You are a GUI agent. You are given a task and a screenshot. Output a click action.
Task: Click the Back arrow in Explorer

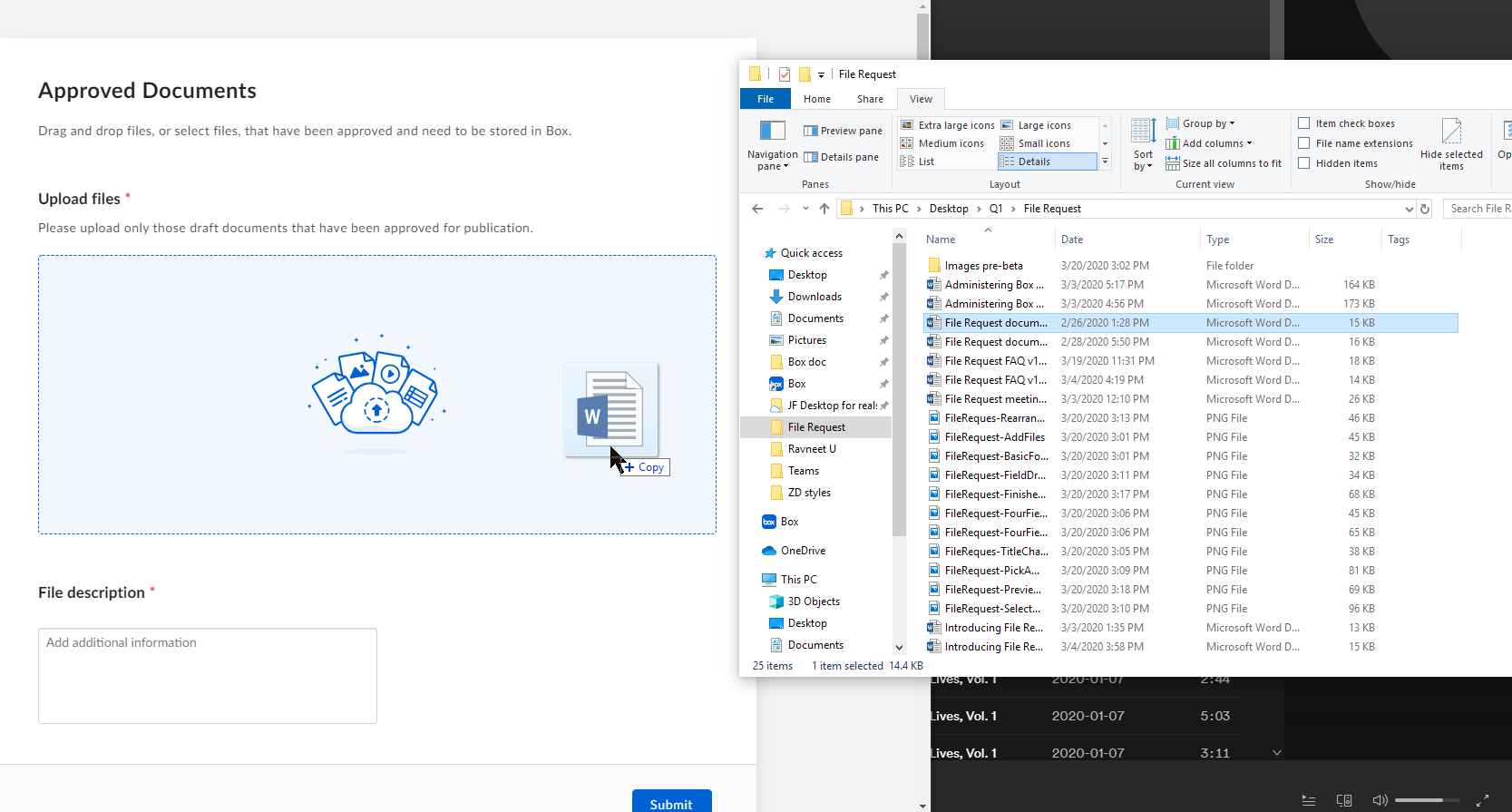pos(757,209)
